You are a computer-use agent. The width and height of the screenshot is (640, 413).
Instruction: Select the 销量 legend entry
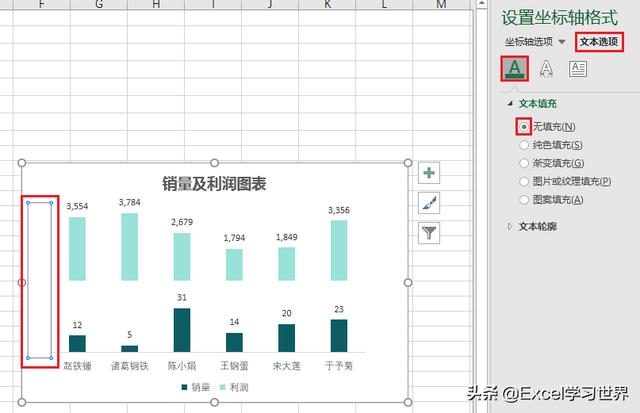click(x=196, y=387)
